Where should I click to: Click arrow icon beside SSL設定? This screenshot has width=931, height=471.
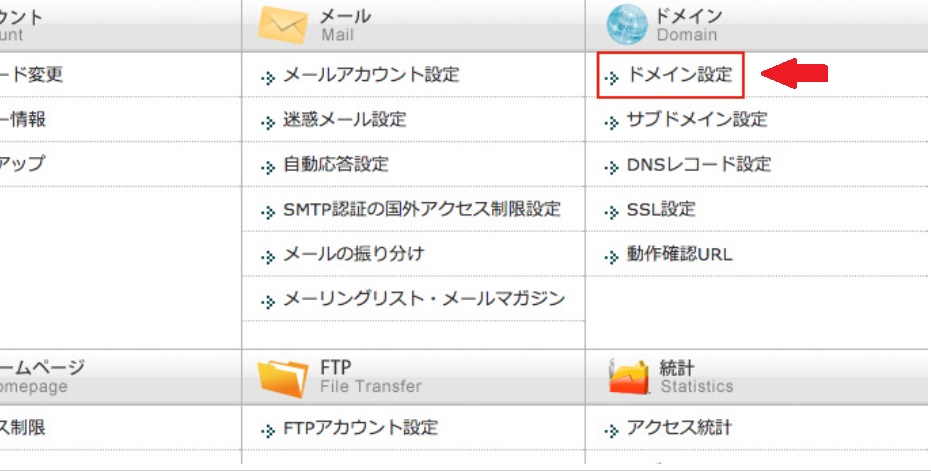point(613,212)
